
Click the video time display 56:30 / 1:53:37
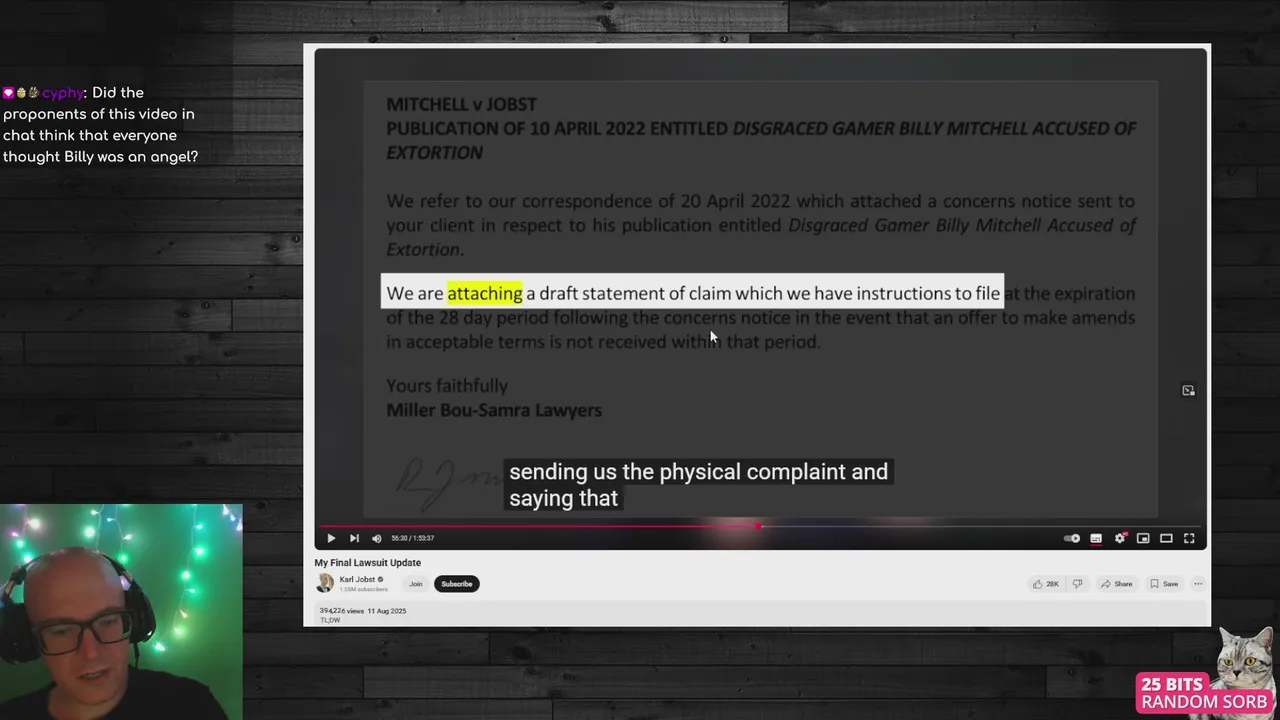point(412,538)
